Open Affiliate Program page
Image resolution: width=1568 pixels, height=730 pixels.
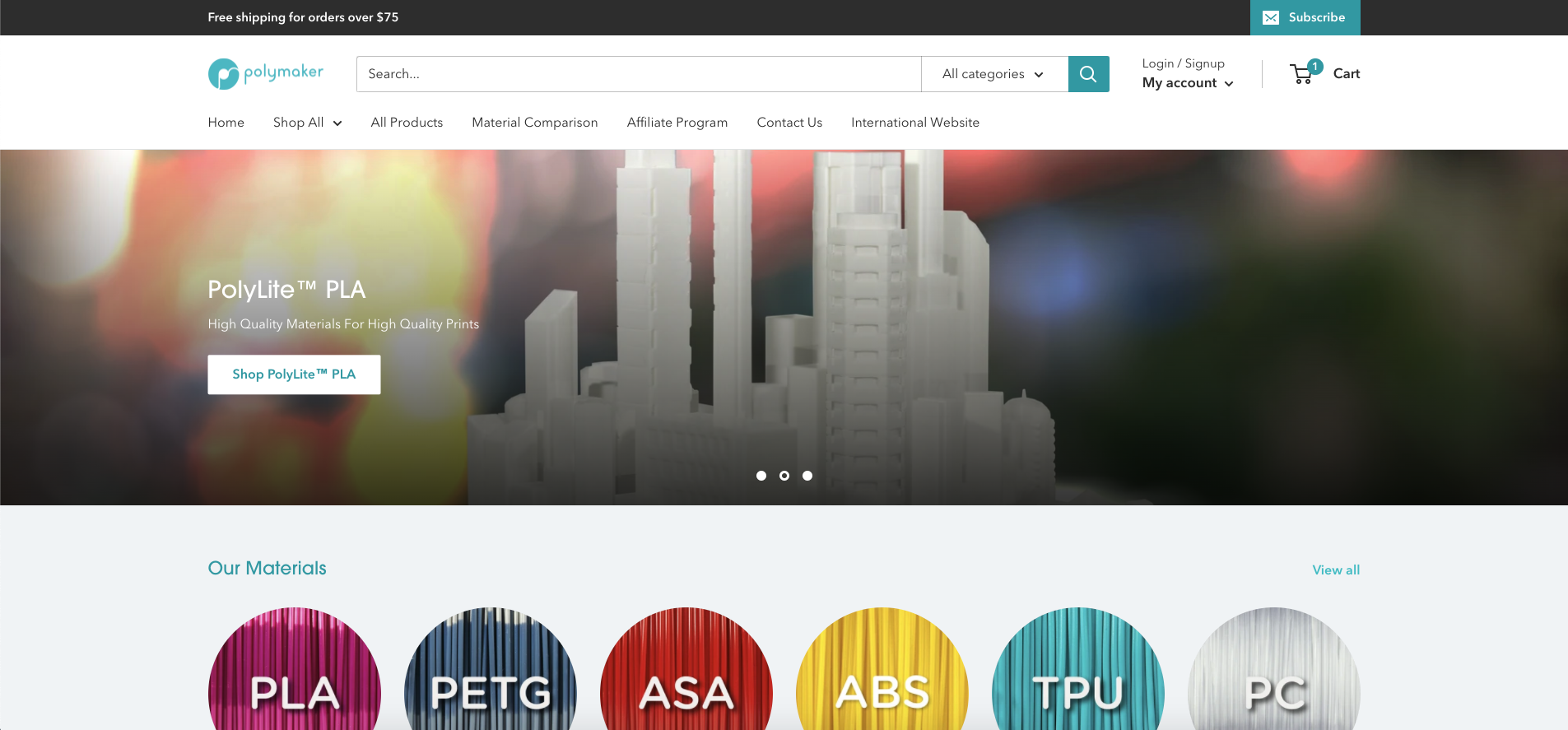(x=677, y=123)
